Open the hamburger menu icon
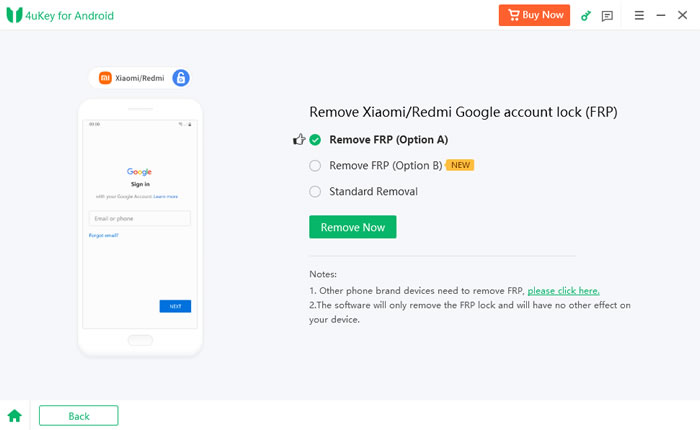Viewport: 700px width, 430px height. tap(639, 16)
